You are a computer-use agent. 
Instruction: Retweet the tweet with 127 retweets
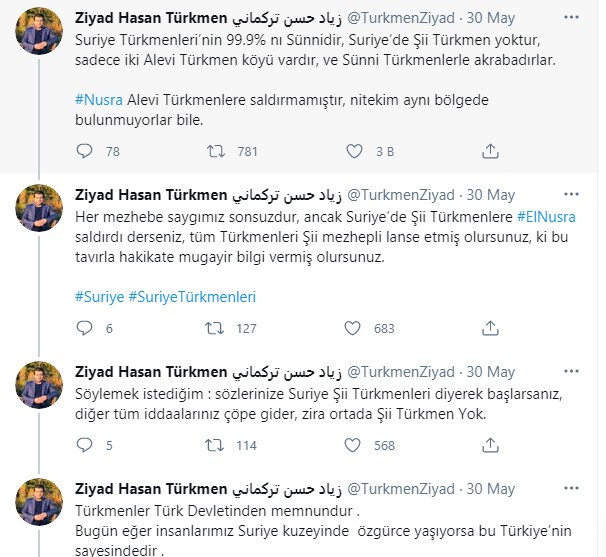tap(214, 328)
